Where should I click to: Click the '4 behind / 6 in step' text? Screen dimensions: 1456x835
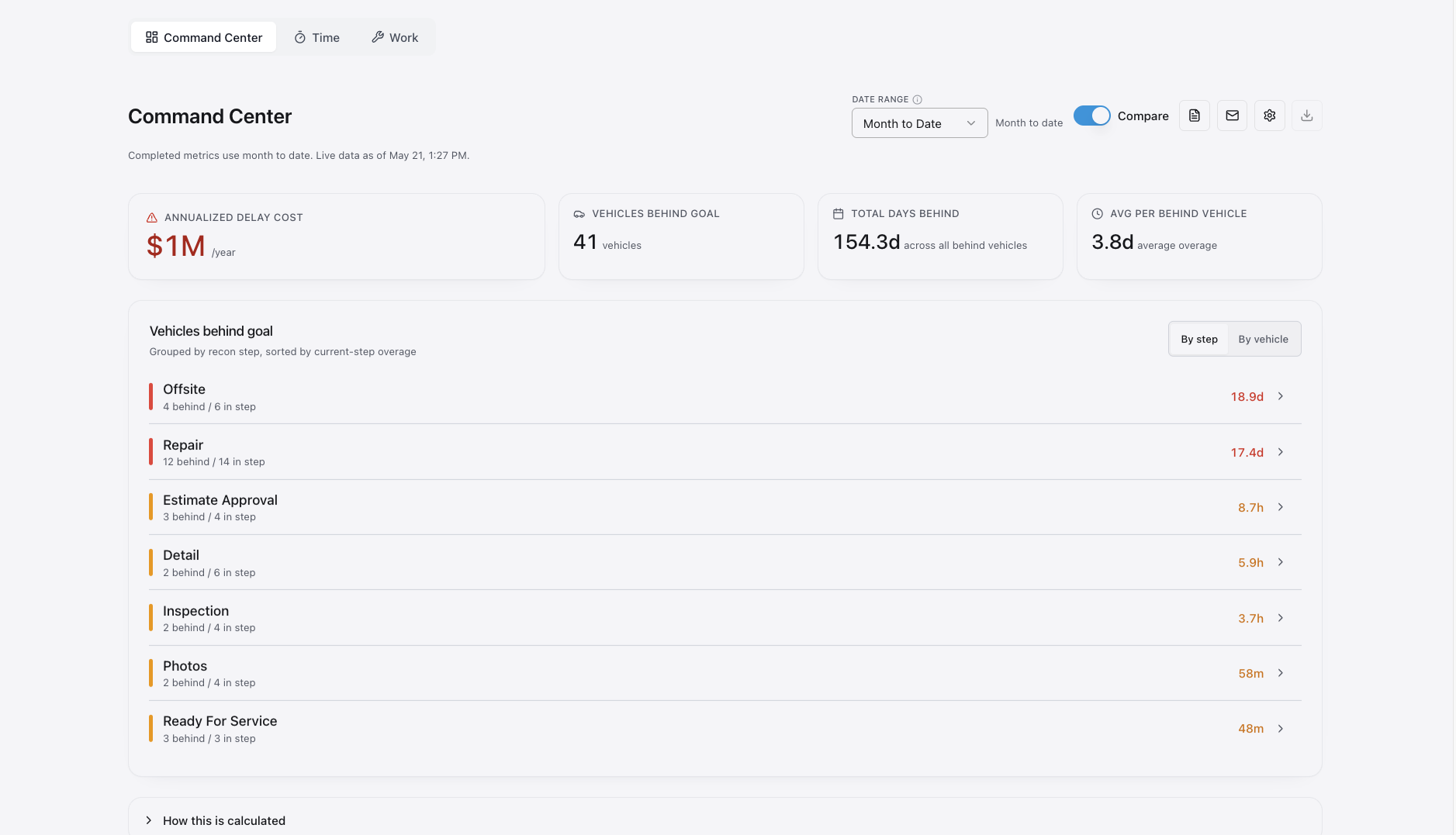click(209, 406)
